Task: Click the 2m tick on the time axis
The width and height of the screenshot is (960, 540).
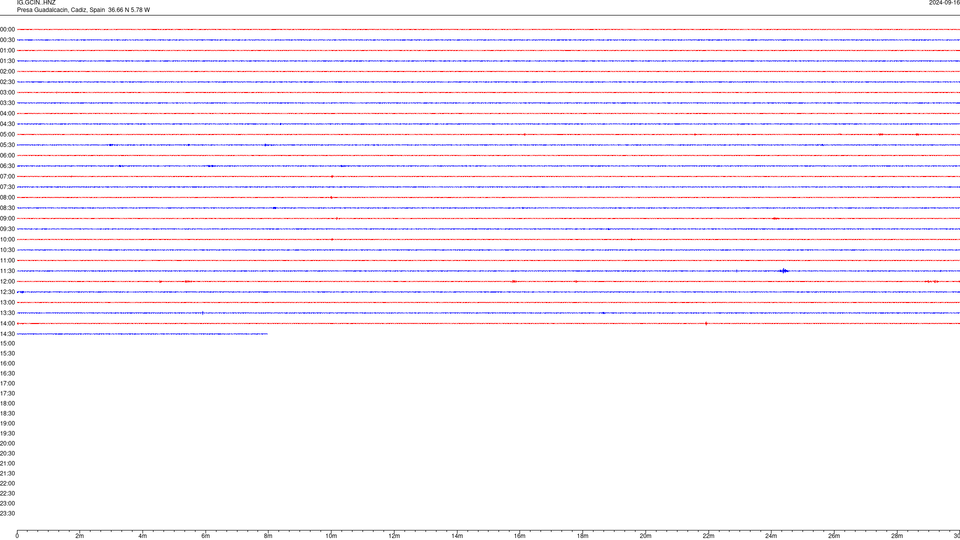Action: point(80,536)
